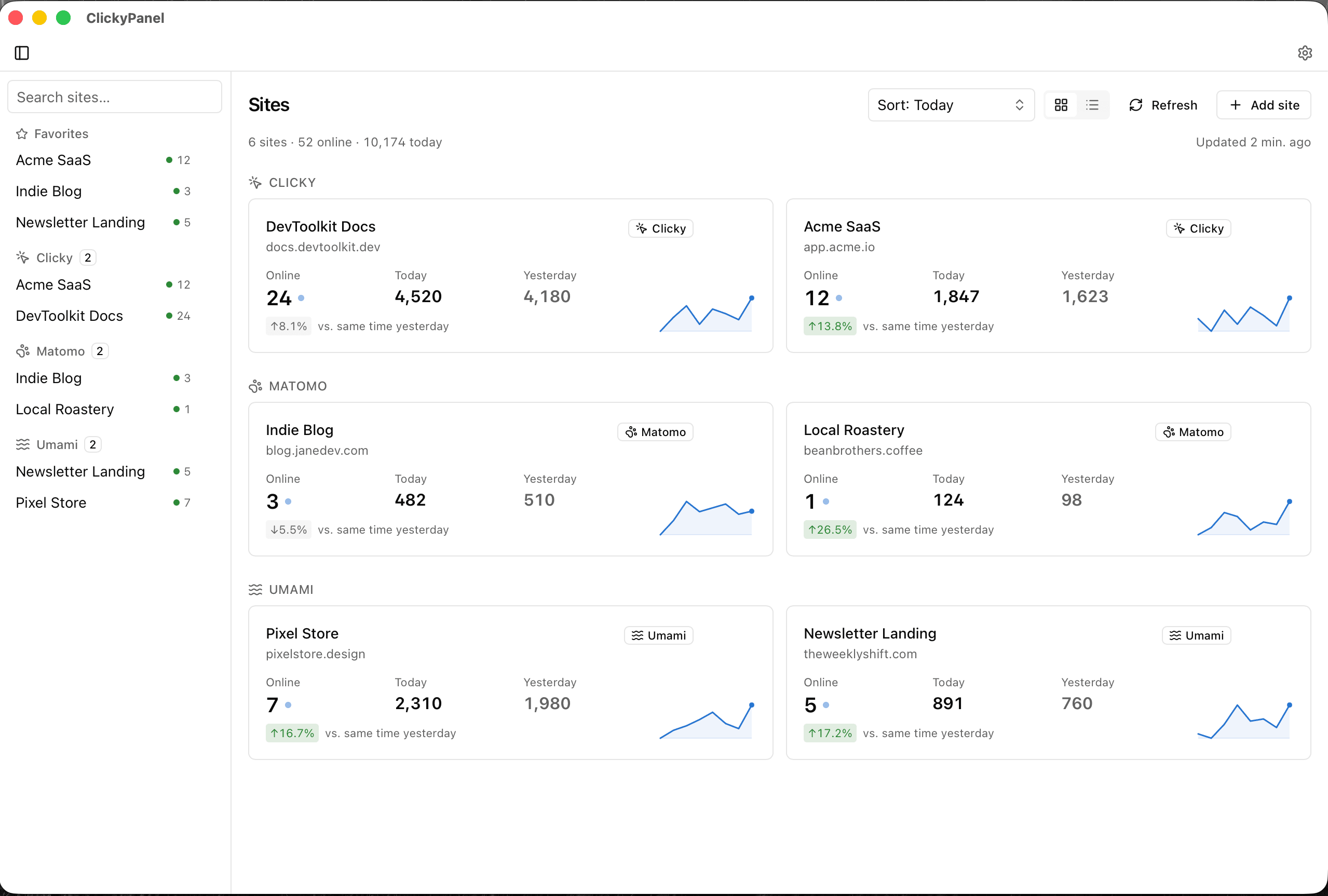Select Pixel Store in the sidebar
1328x896 pixels.
point(103,503)
